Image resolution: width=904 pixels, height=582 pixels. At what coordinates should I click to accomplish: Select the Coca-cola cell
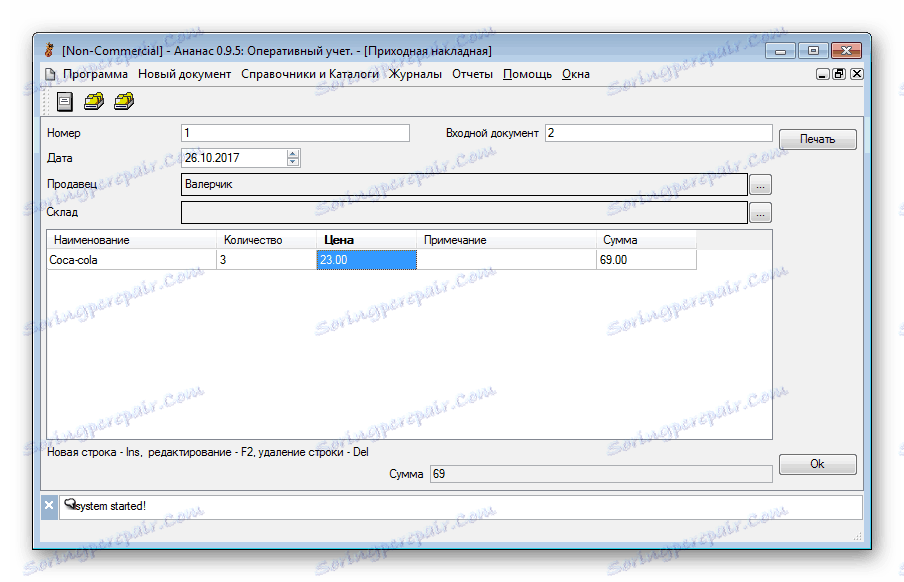point(131,260)
